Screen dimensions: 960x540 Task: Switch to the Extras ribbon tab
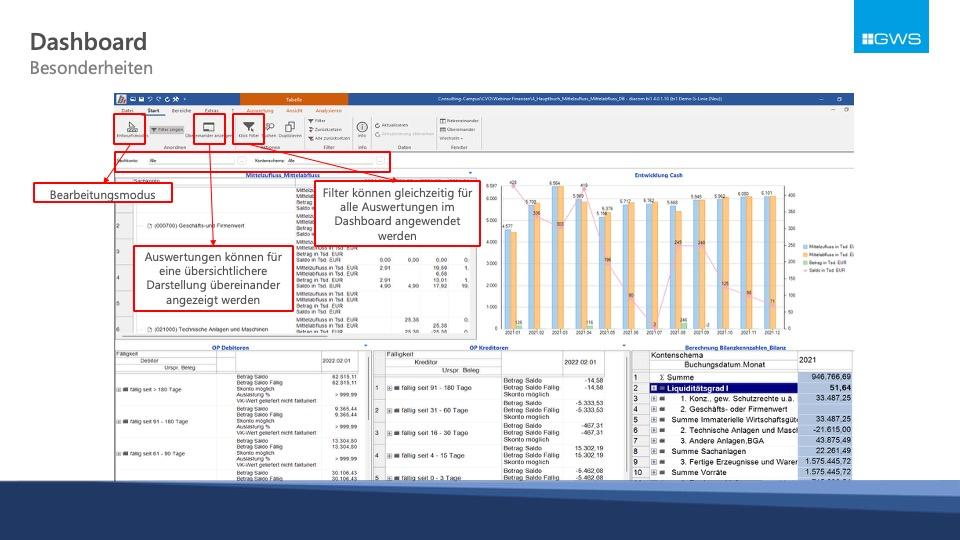(x=212, y=111)
